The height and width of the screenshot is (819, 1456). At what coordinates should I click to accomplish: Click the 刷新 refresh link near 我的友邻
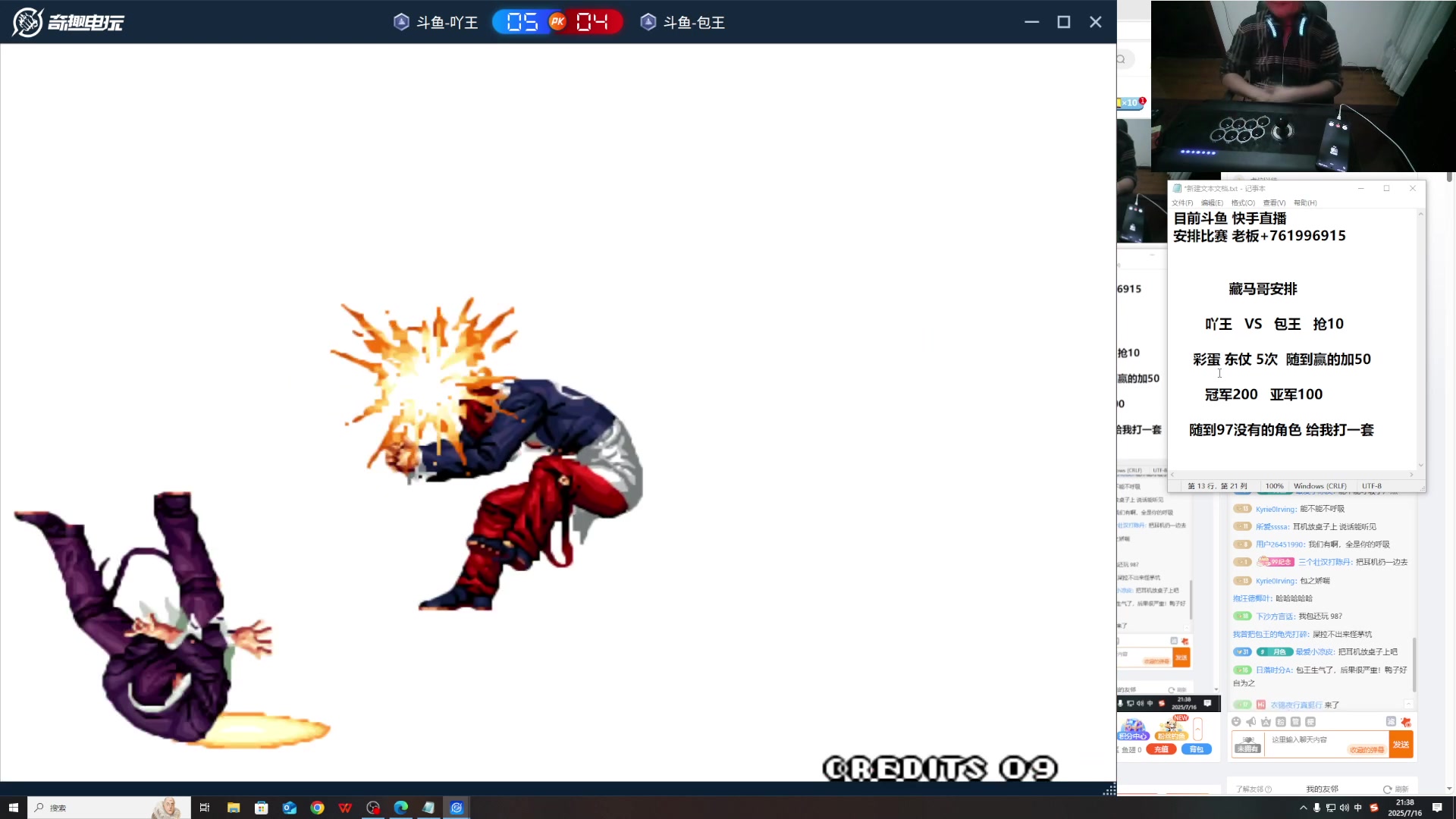(x=1395, y=789)
